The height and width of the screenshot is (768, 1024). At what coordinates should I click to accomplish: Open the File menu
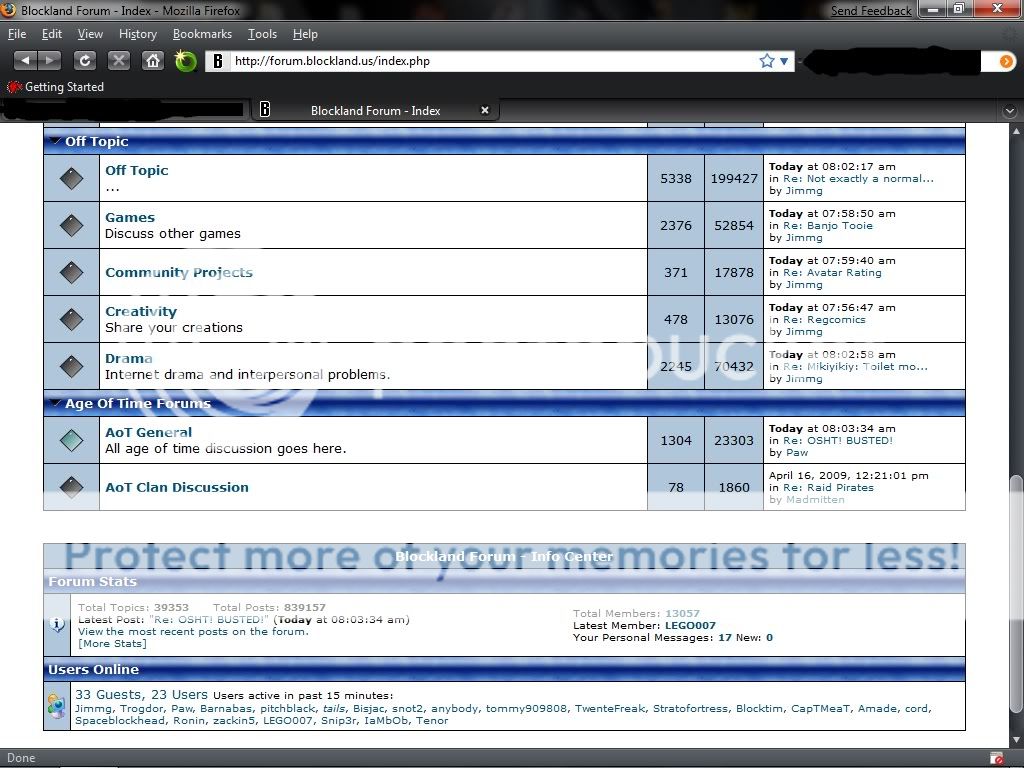(x=17, y=34)
